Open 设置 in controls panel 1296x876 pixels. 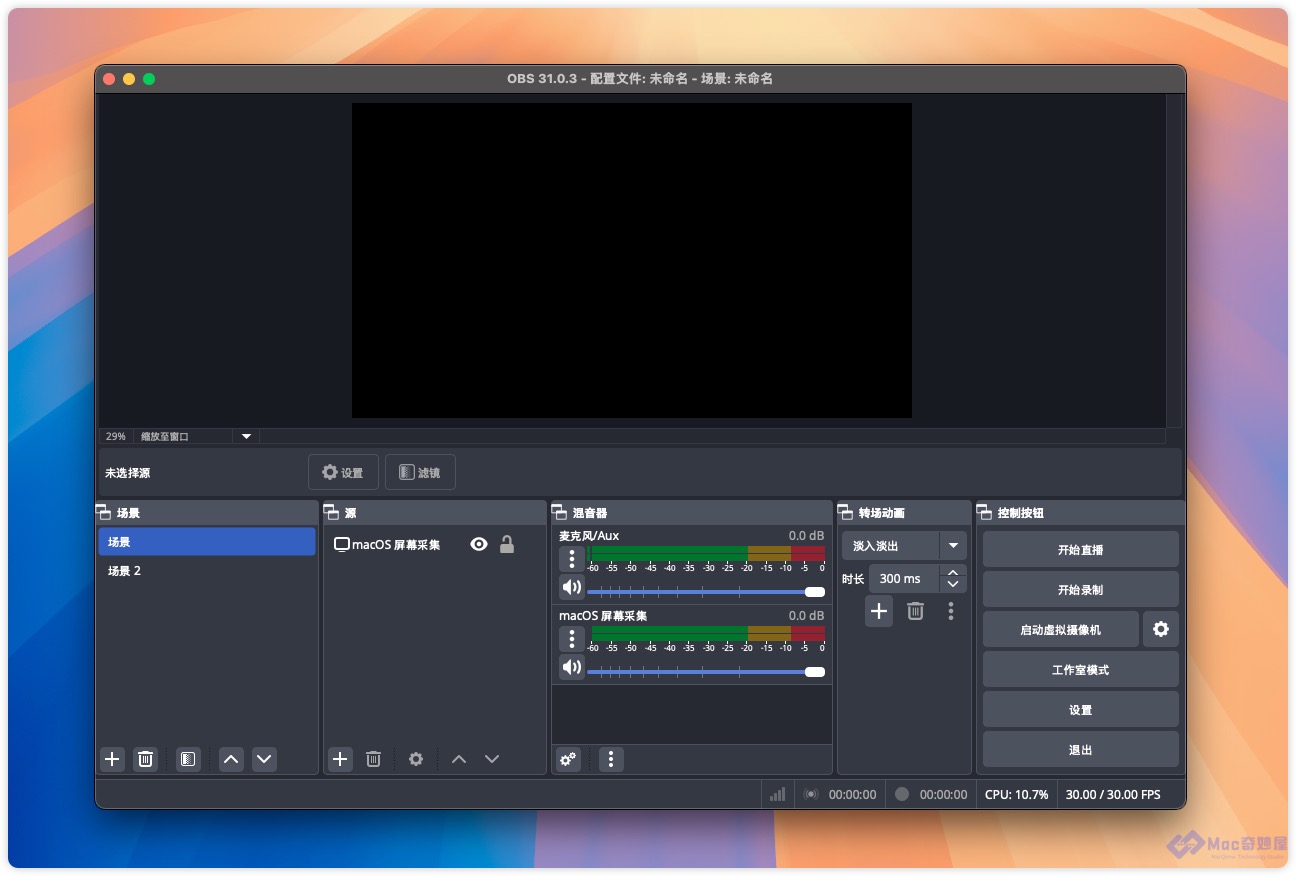[1081, 709]
